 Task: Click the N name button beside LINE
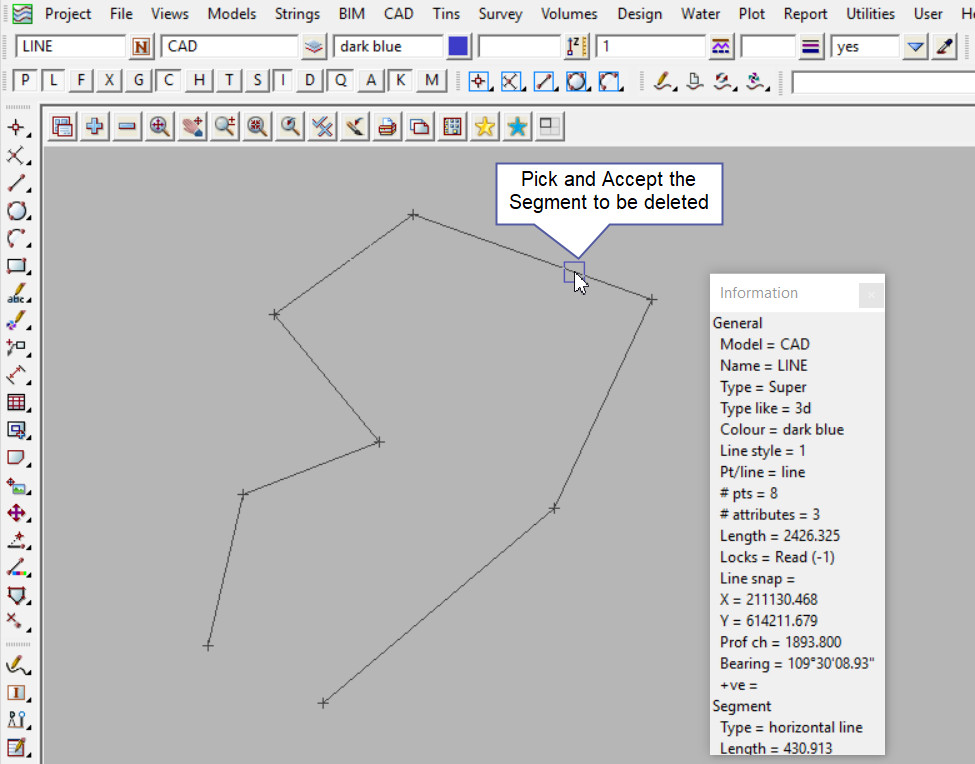142,47
